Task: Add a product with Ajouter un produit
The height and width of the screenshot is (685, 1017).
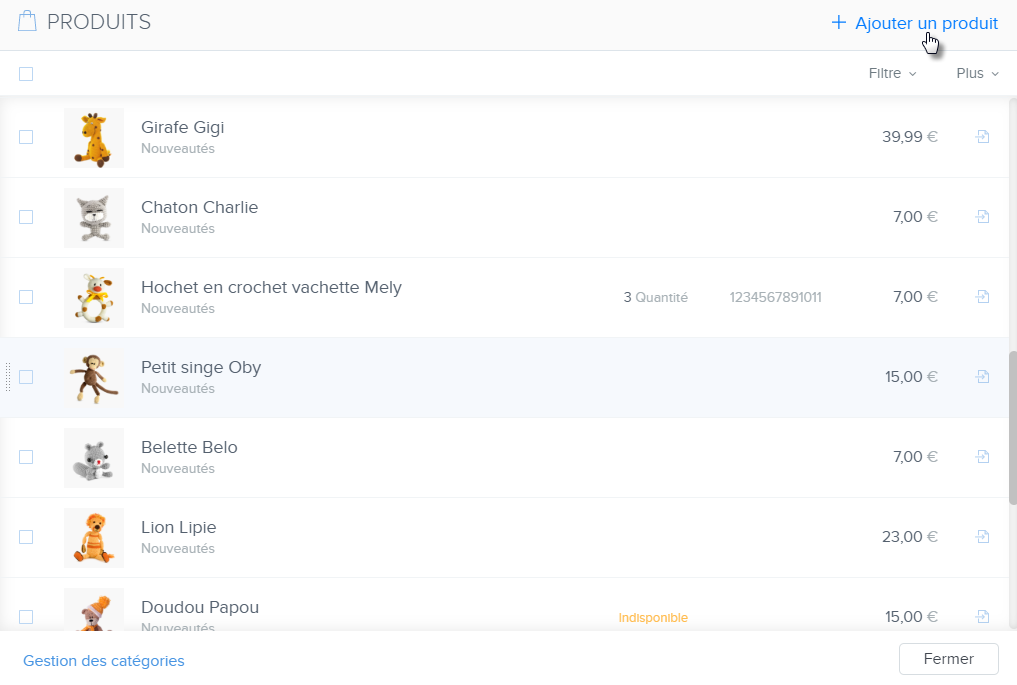Action: coord(914,23)
